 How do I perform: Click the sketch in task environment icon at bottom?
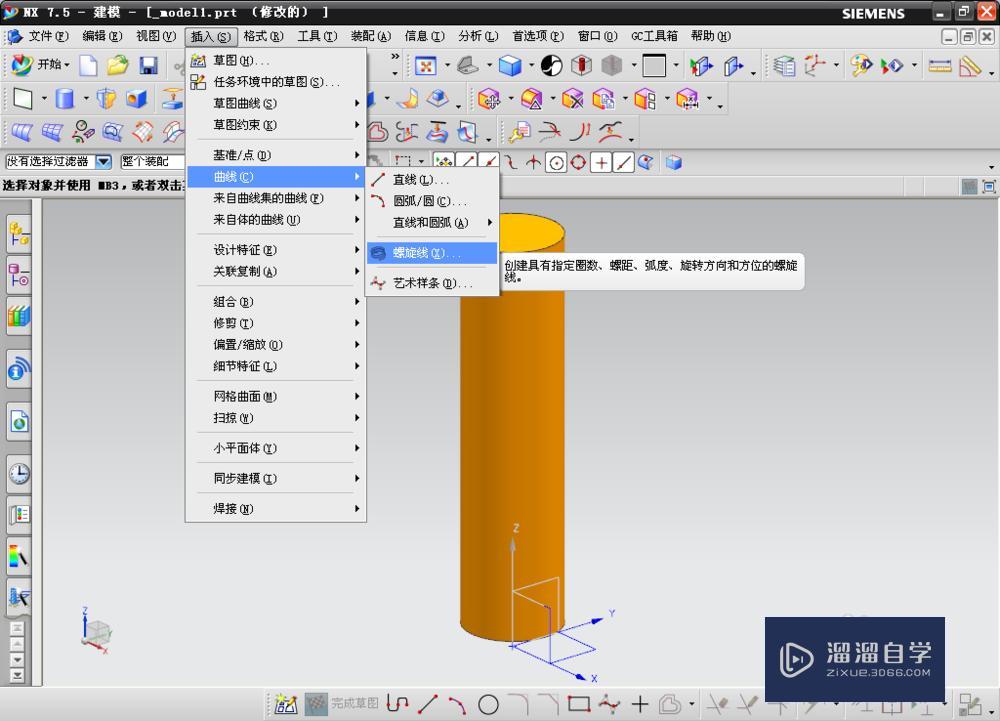286,704
